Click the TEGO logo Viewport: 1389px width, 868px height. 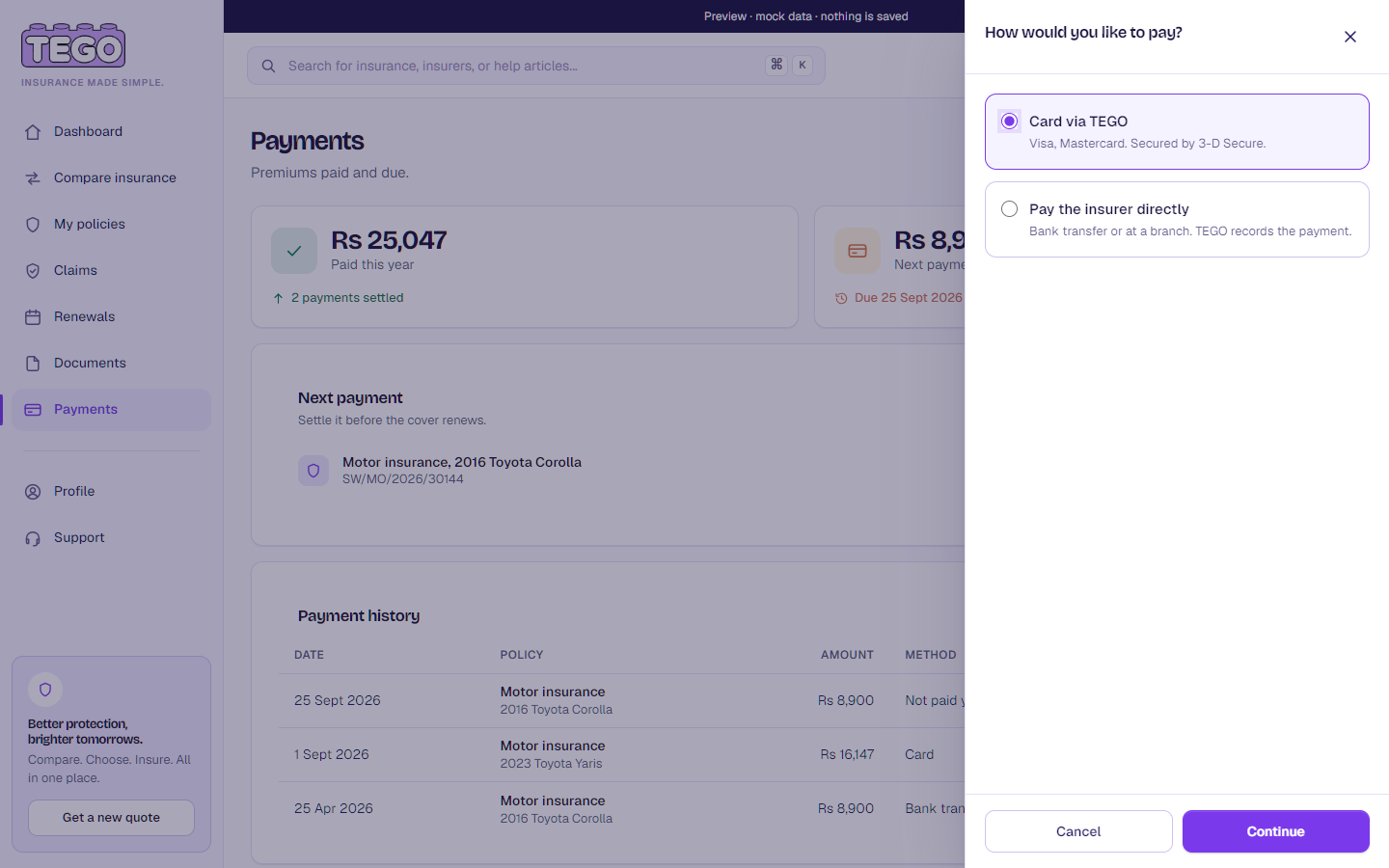[x=73, y=46]
